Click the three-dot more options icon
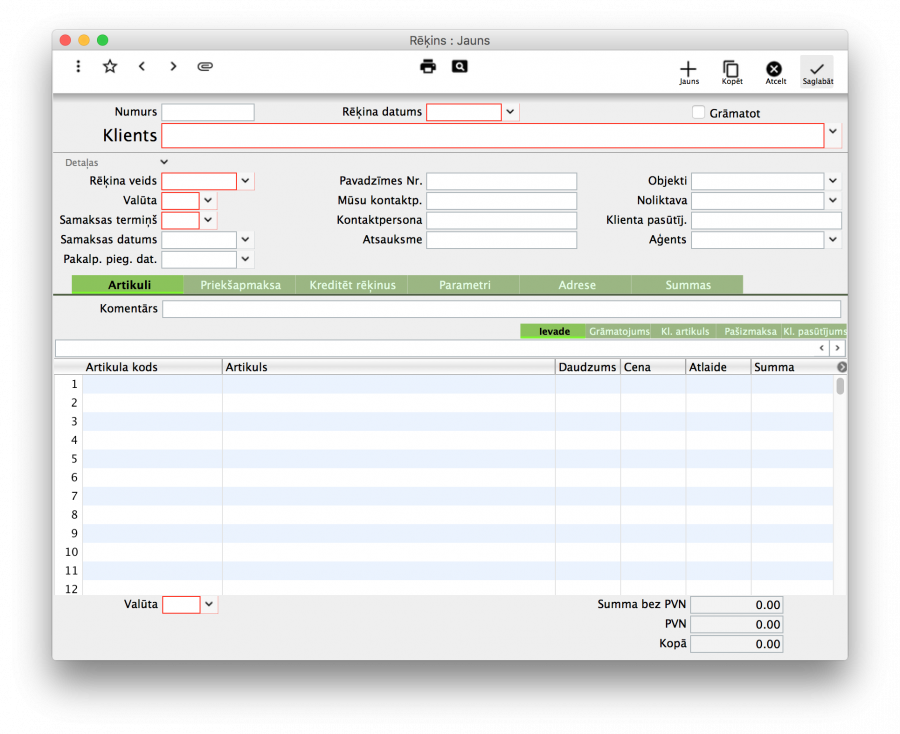 [x=78, y=67]
